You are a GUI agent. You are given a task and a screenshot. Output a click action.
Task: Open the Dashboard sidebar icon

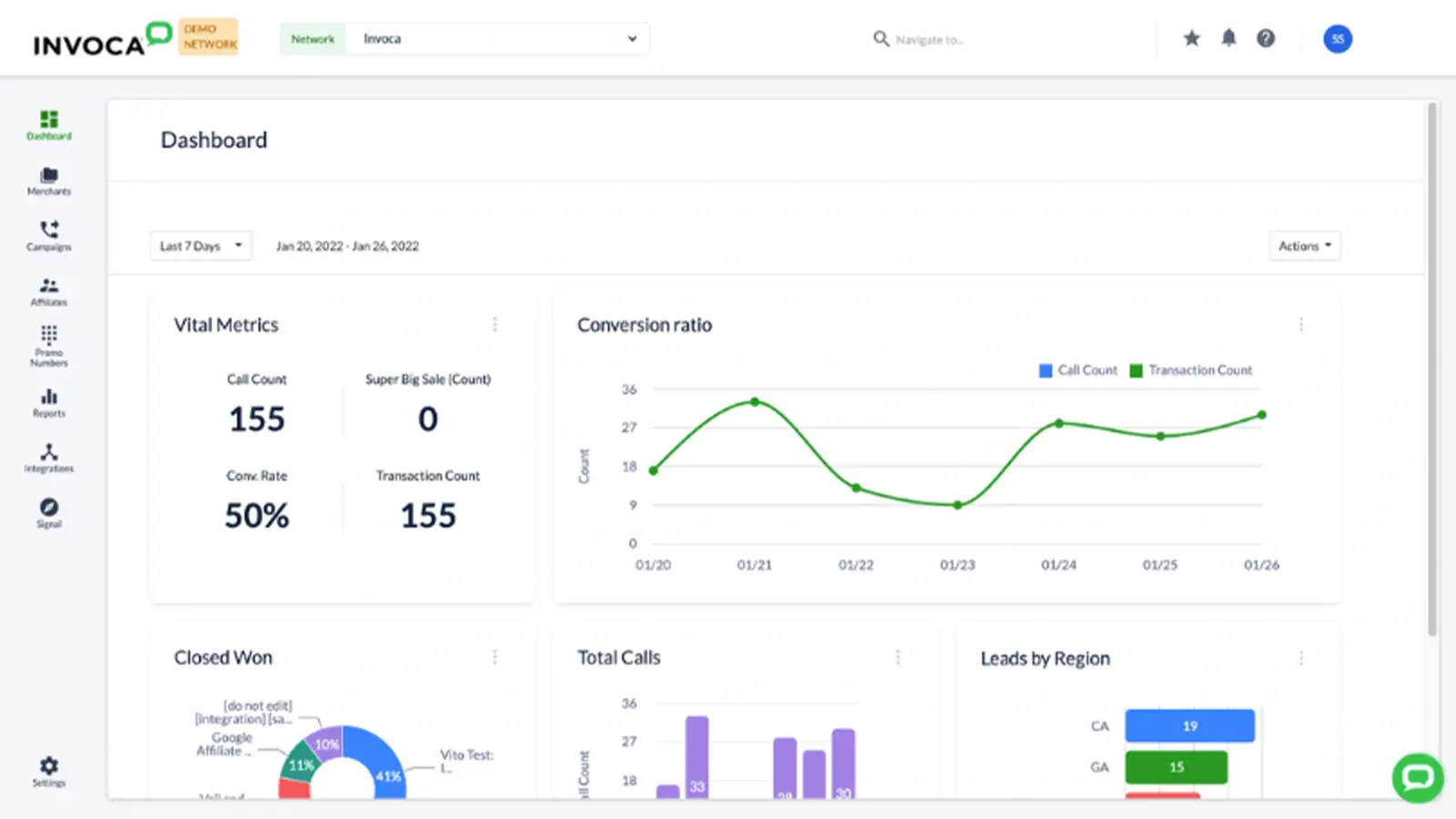coord(49,126)
